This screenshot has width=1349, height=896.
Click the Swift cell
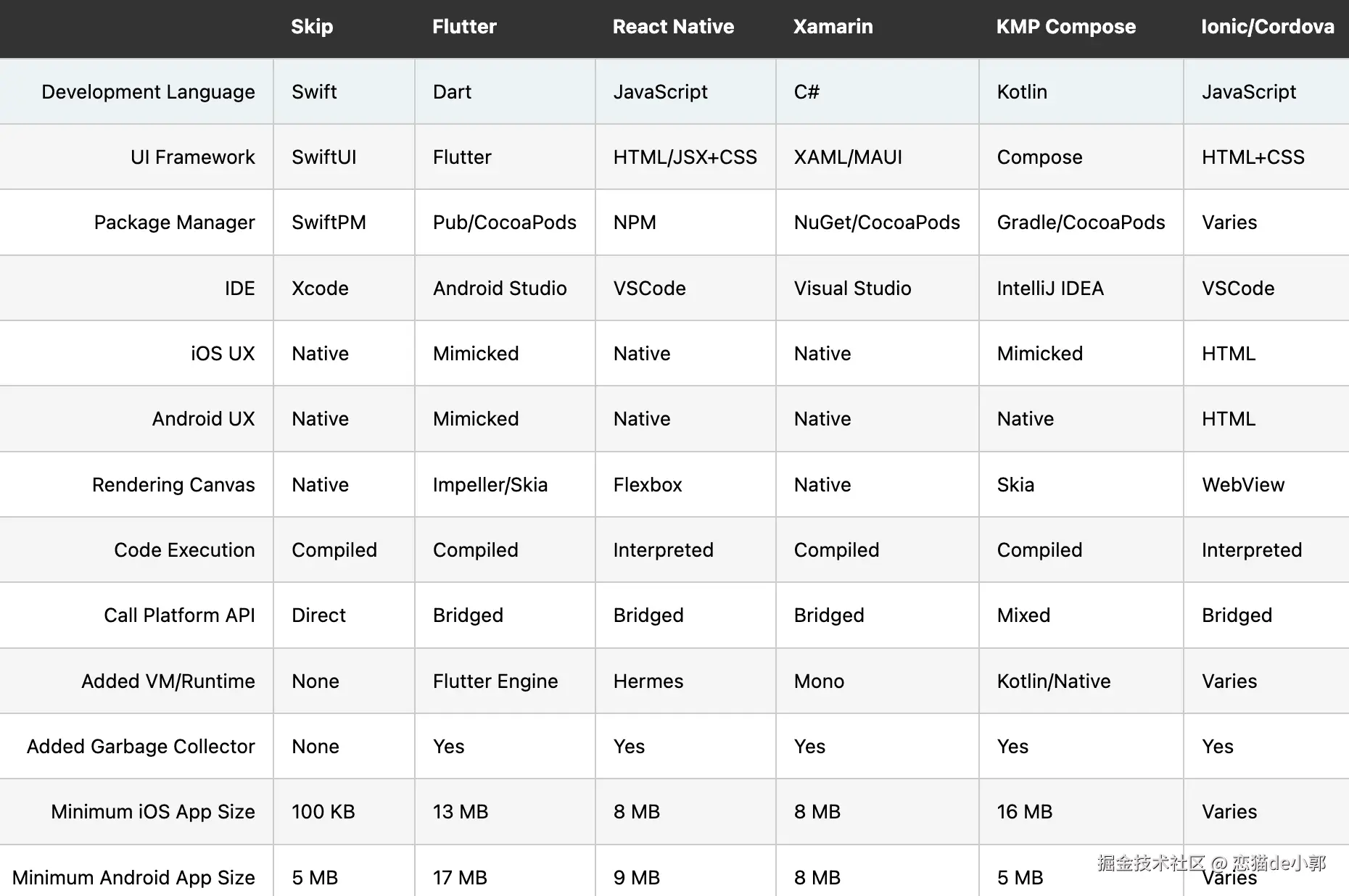314,92
